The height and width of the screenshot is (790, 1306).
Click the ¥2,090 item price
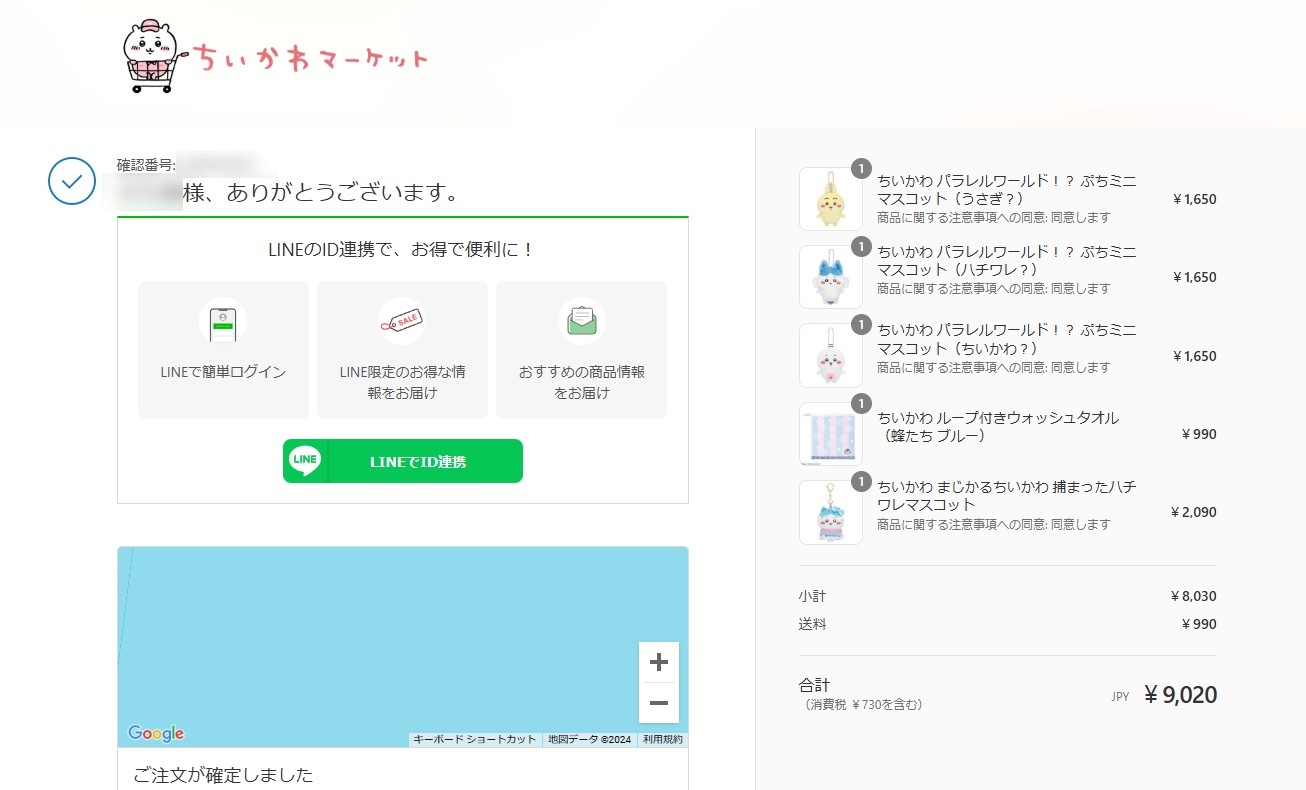click(1193, 512)
